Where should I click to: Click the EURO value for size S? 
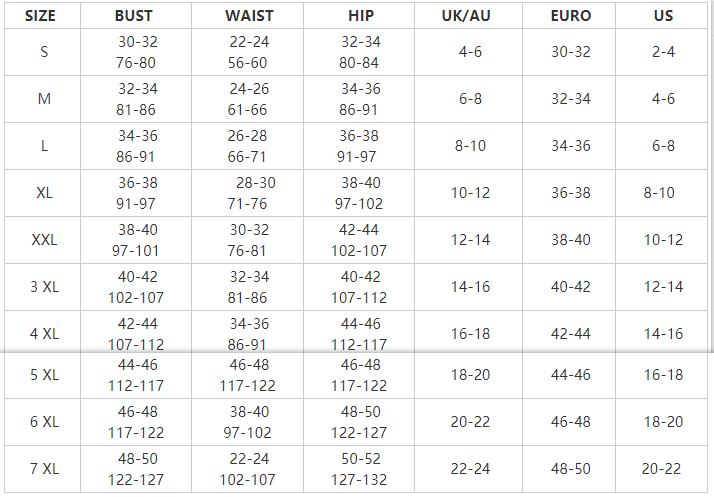click(x=570, y=52)
